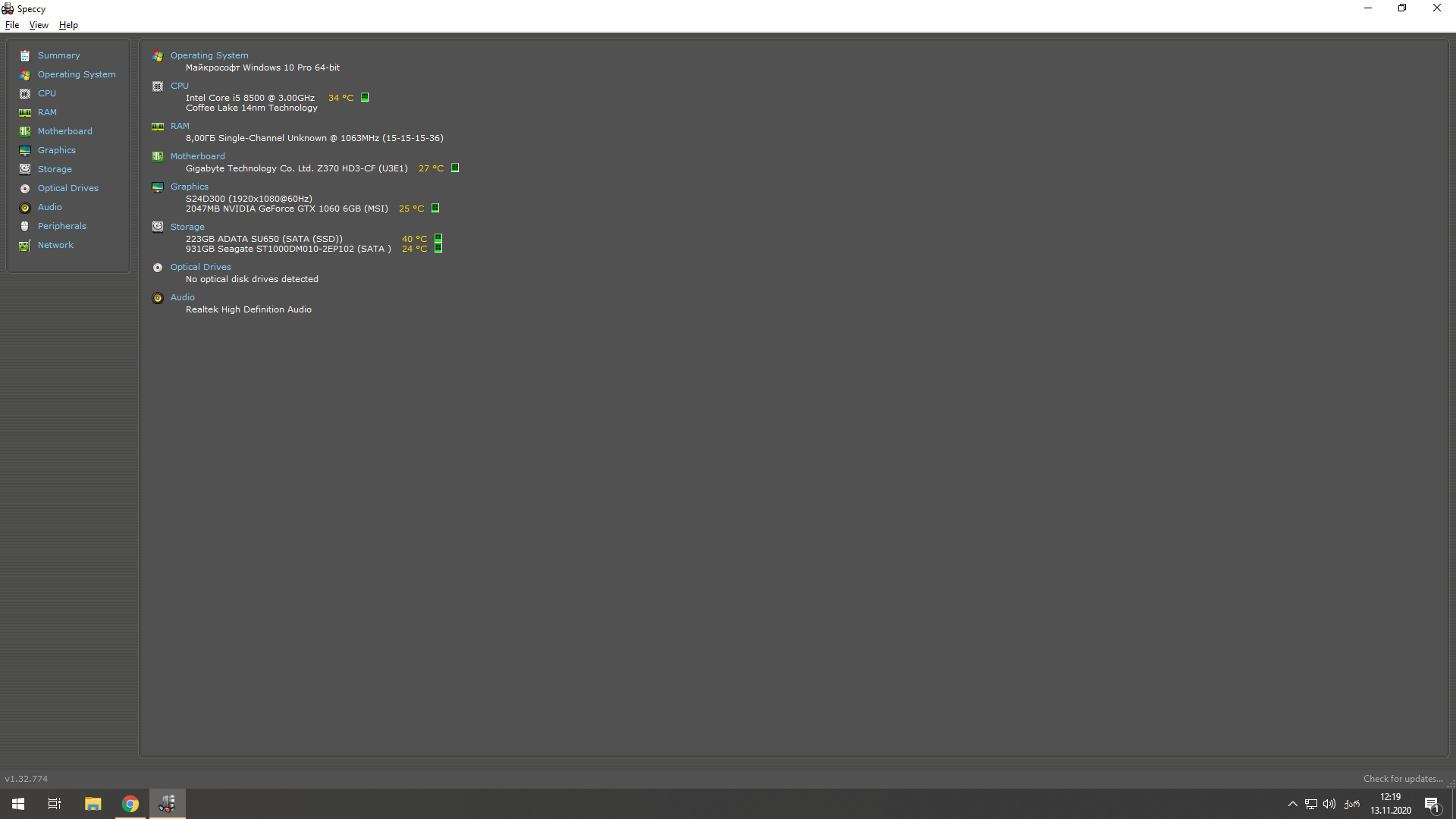Click the CPU chip sidebar icon
This screenshot has height=819, width=1456.
pos(25,93)
